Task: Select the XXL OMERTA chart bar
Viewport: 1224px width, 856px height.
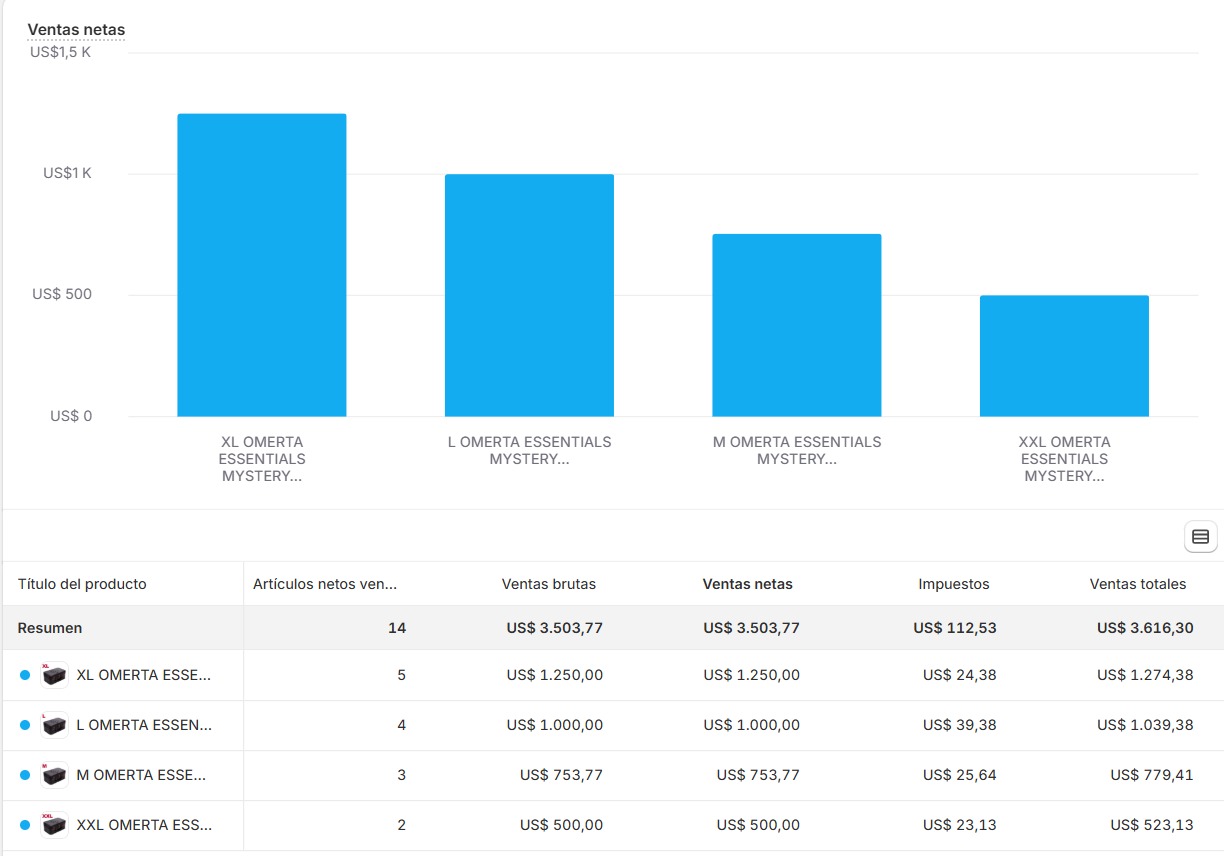Action: (1064, 356)
